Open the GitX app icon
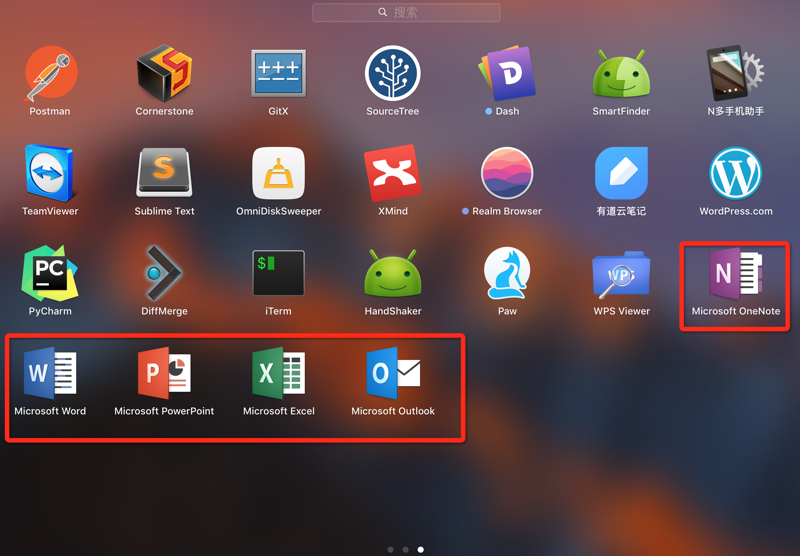This screenshot has width=800, height=556. [x=279, y=73]
